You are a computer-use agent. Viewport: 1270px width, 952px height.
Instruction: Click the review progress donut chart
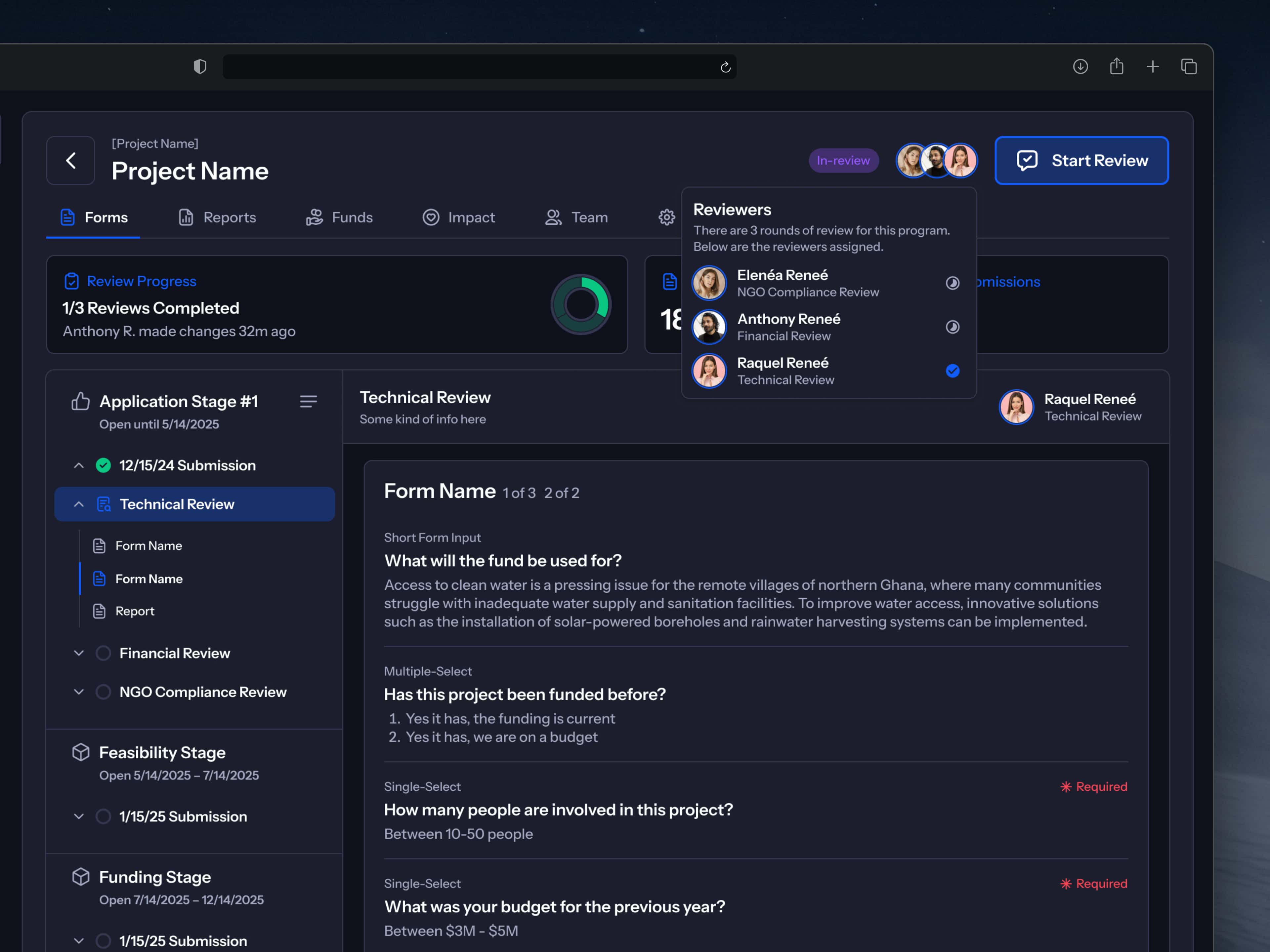pos(580,304)
